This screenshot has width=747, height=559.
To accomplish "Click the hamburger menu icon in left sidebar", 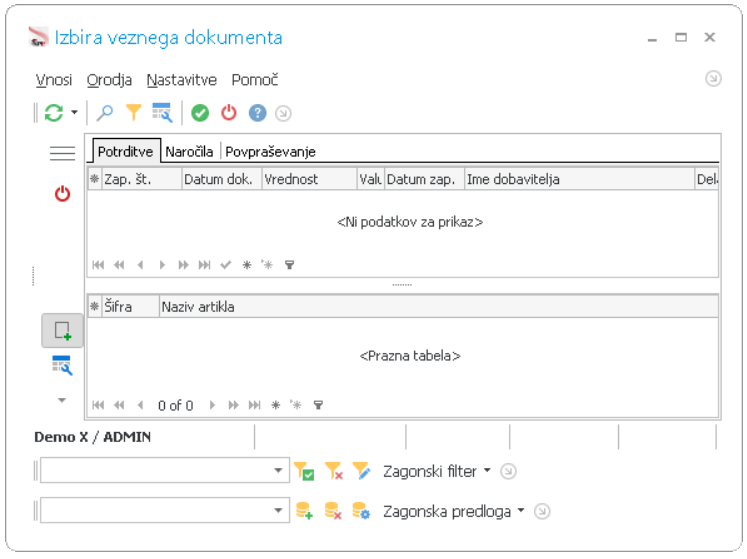I will point(62,153).
